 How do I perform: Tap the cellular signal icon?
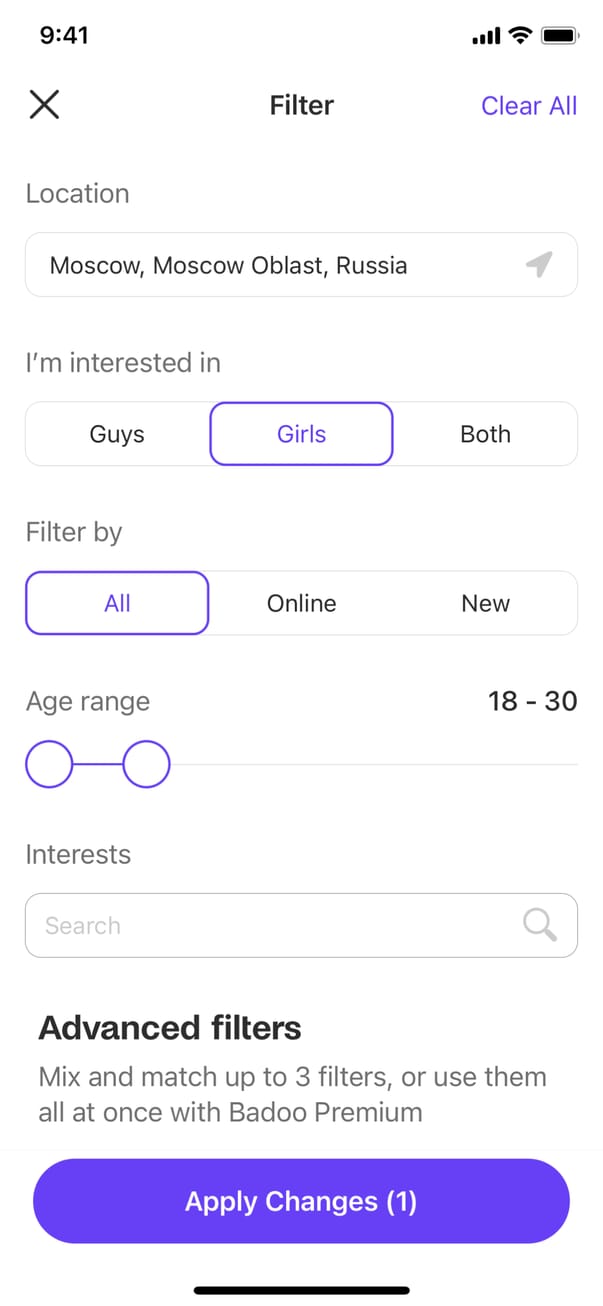click(x=485, y=37)
